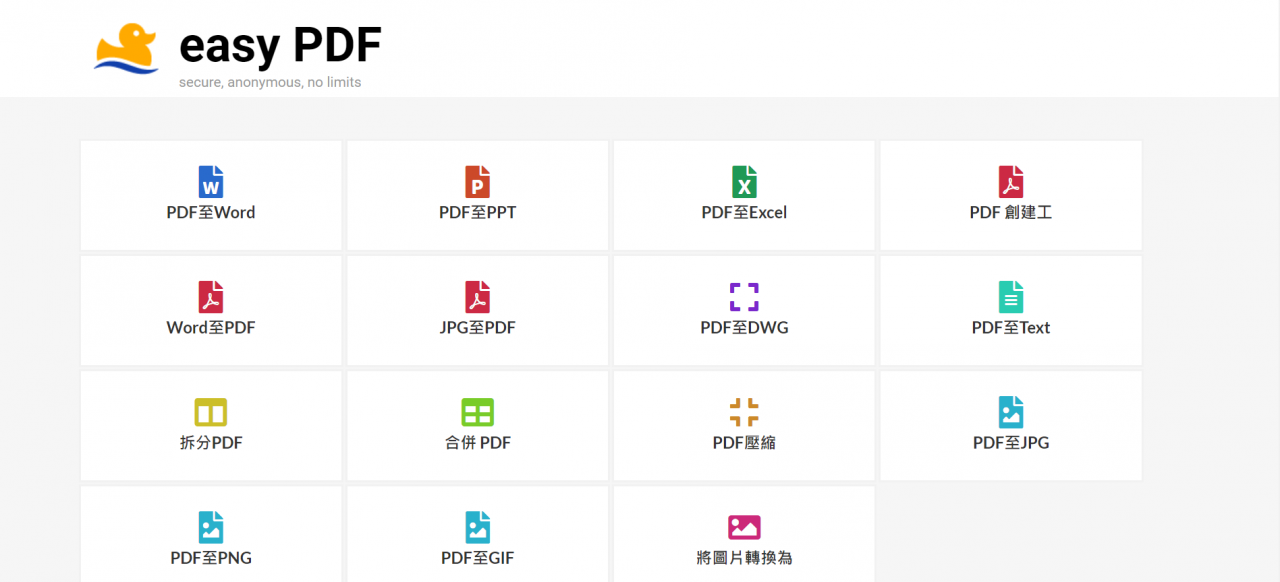The image size is (1280, 582).
Task: Open the PDF至Word converter card
Action: pos(210,195)
